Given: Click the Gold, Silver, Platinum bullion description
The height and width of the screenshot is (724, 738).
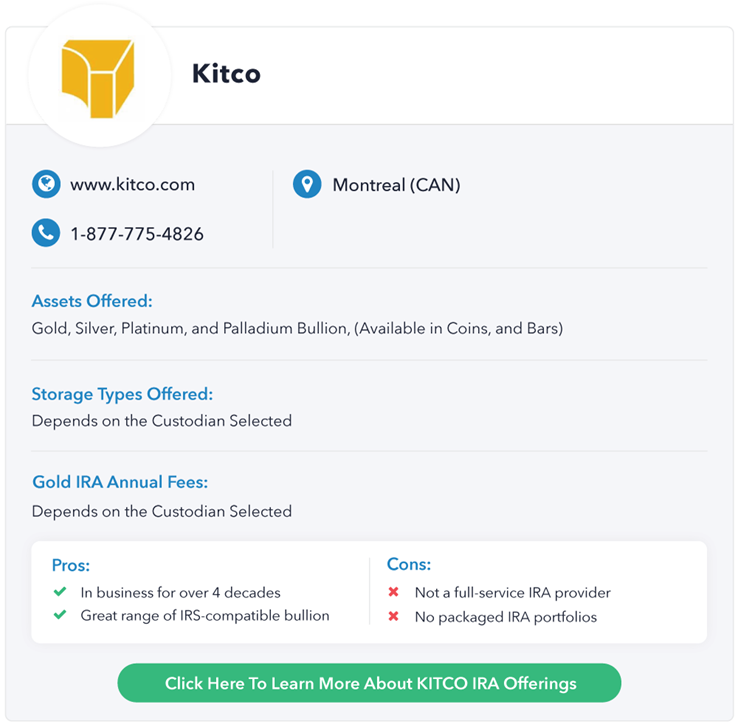Looking at the screenshot, I should (x=297, y=328).
